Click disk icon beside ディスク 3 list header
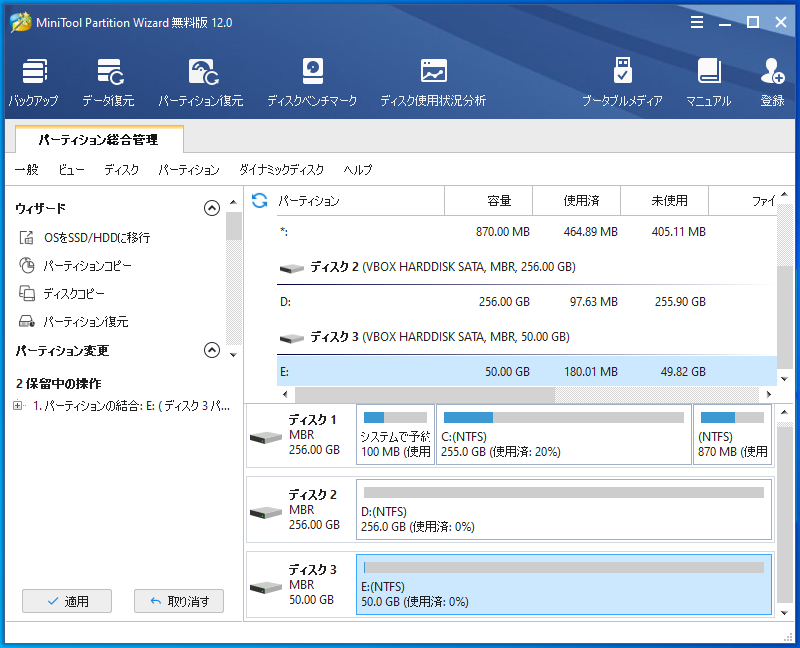Screen dimensions: 800x648 (292, 338)
